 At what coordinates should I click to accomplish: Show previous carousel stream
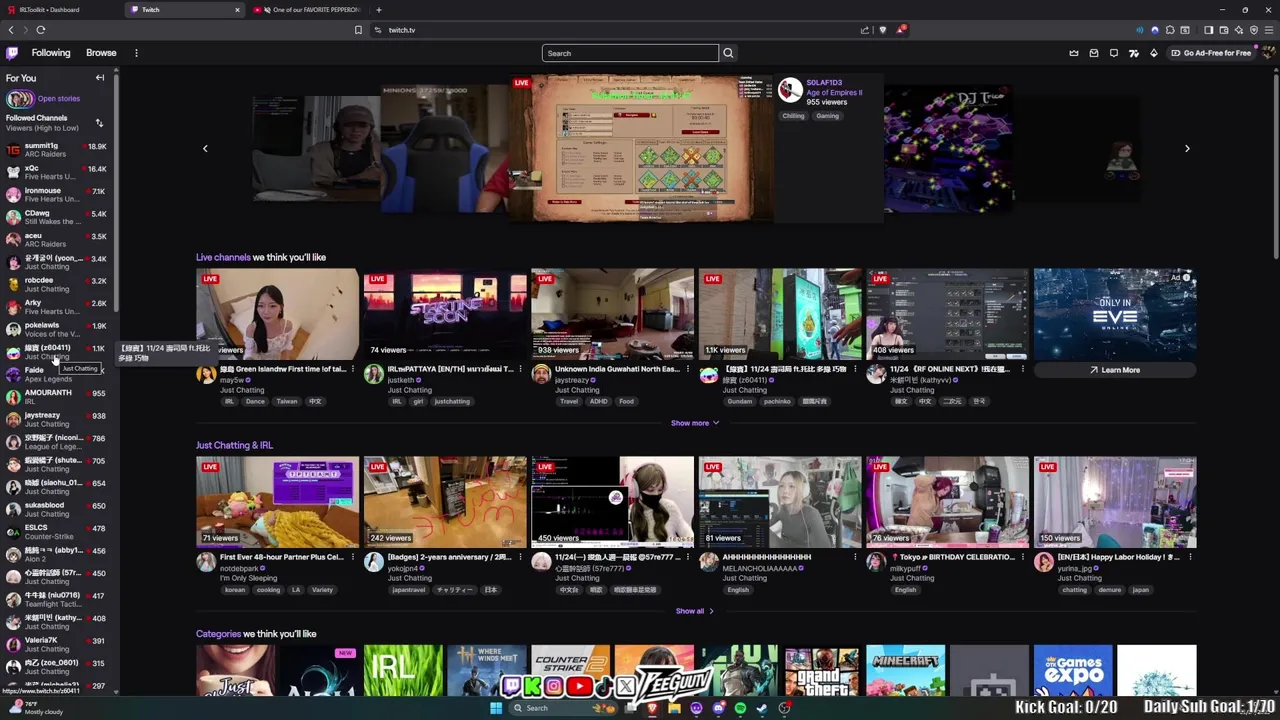[205, 148]
